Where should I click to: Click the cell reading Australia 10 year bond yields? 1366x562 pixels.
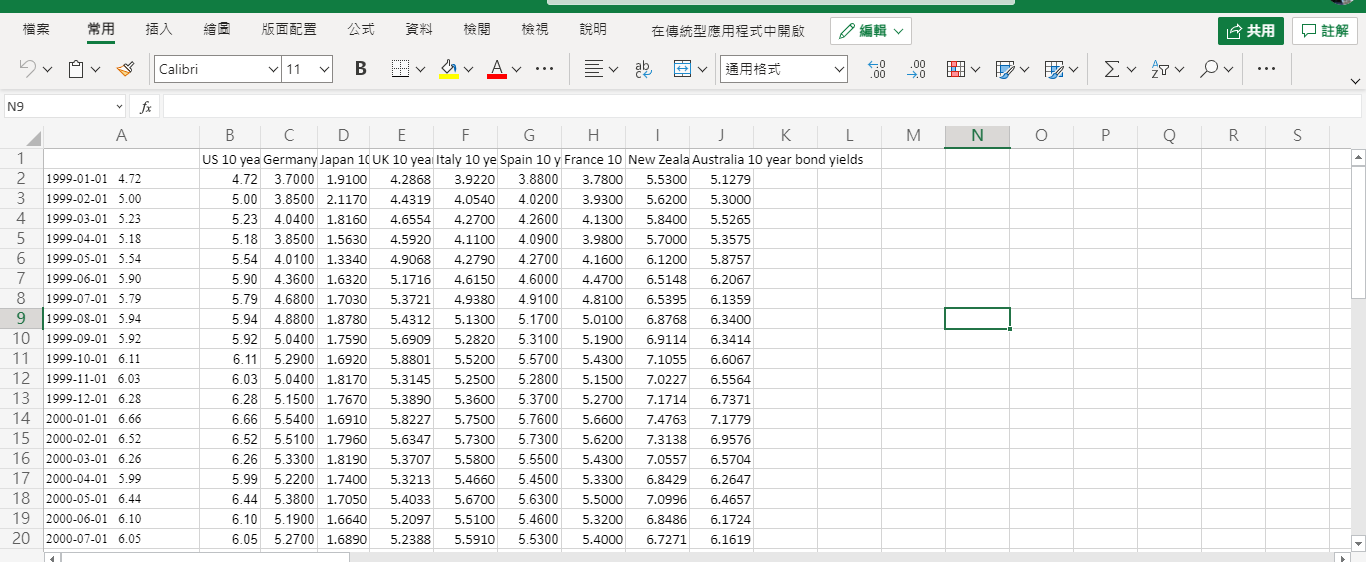(x=721, y=159)
